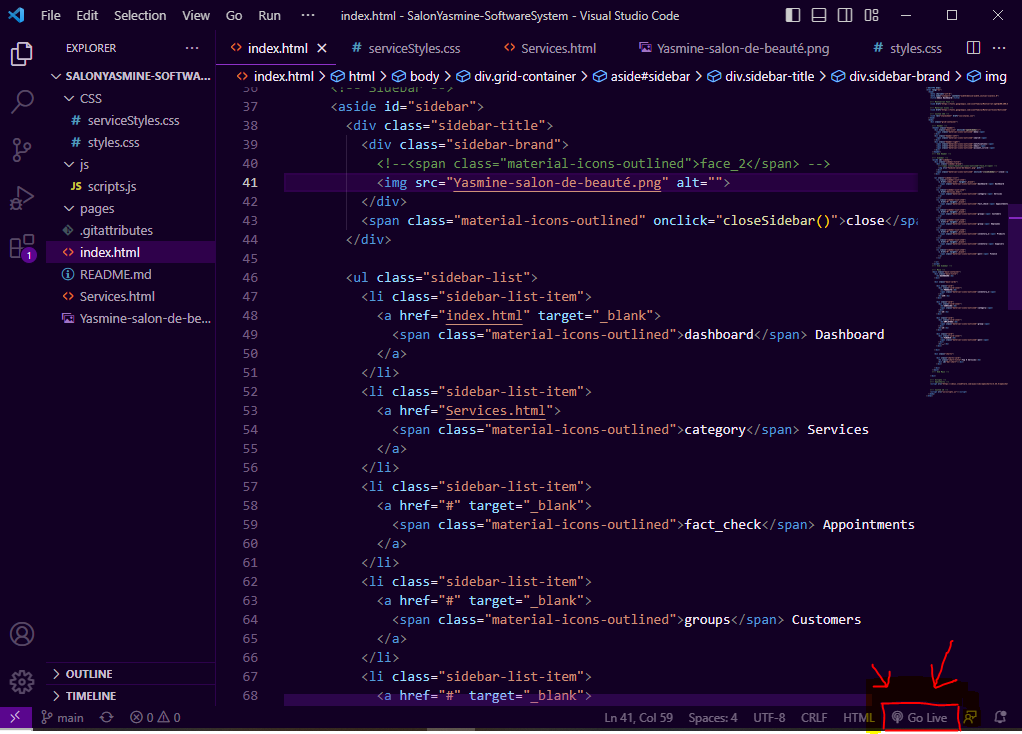Open README.md in the explorer
1022x734 pixels.
click(130, 274)
